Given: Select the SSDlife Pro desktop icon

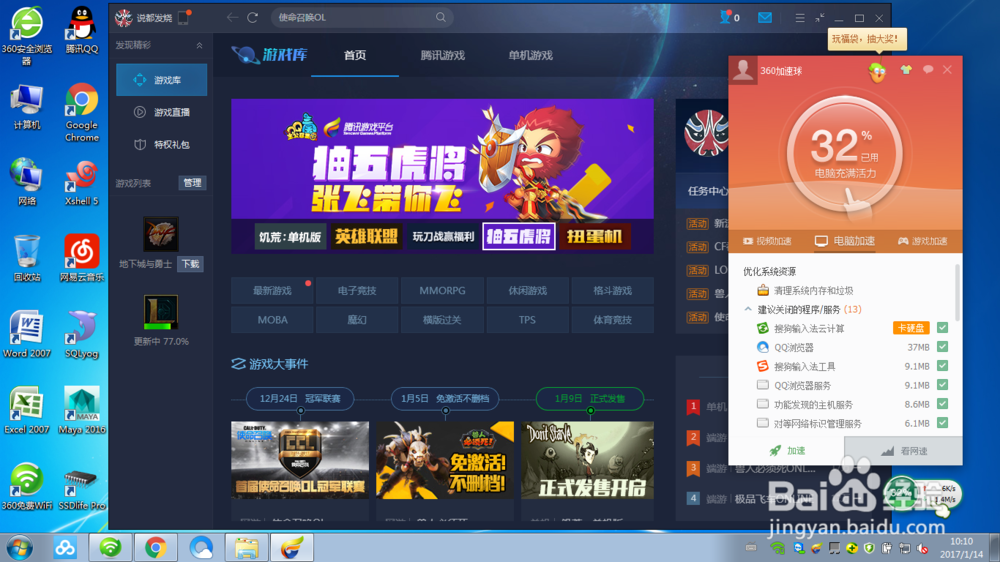Looking at the screenshot, I should [x=82, y=486].
